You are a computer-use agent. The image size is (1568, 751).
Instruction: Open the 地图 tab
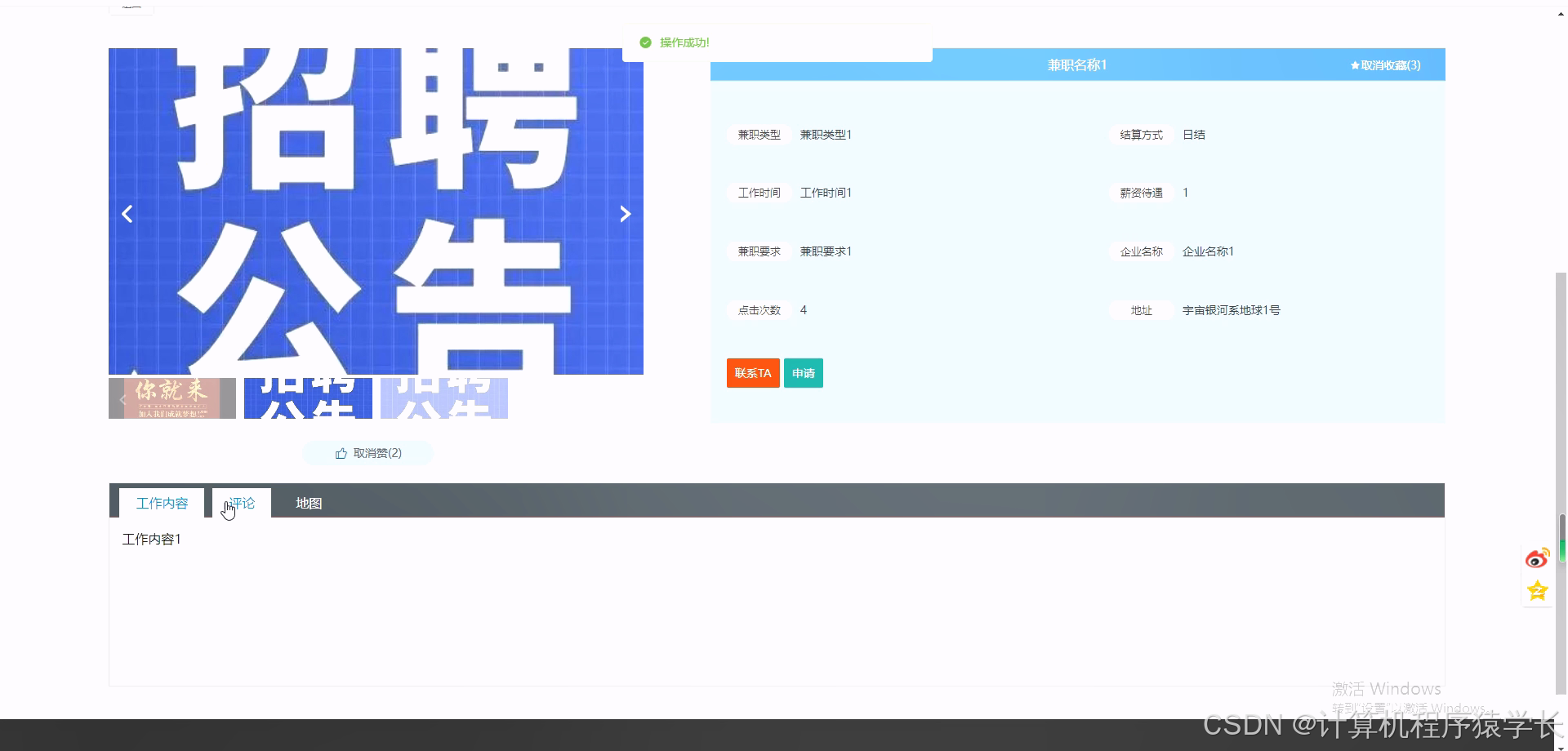coord(308,503)
